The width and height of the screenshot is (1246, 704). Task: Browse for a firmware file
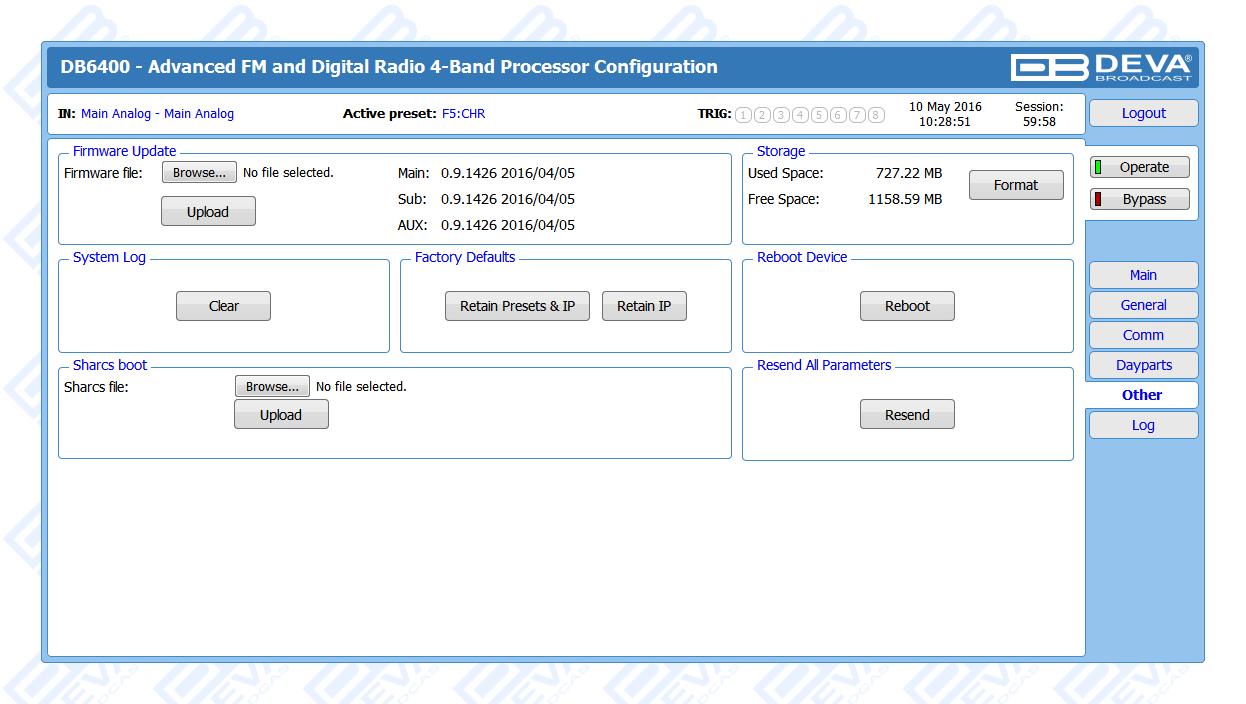click(199, 173)
